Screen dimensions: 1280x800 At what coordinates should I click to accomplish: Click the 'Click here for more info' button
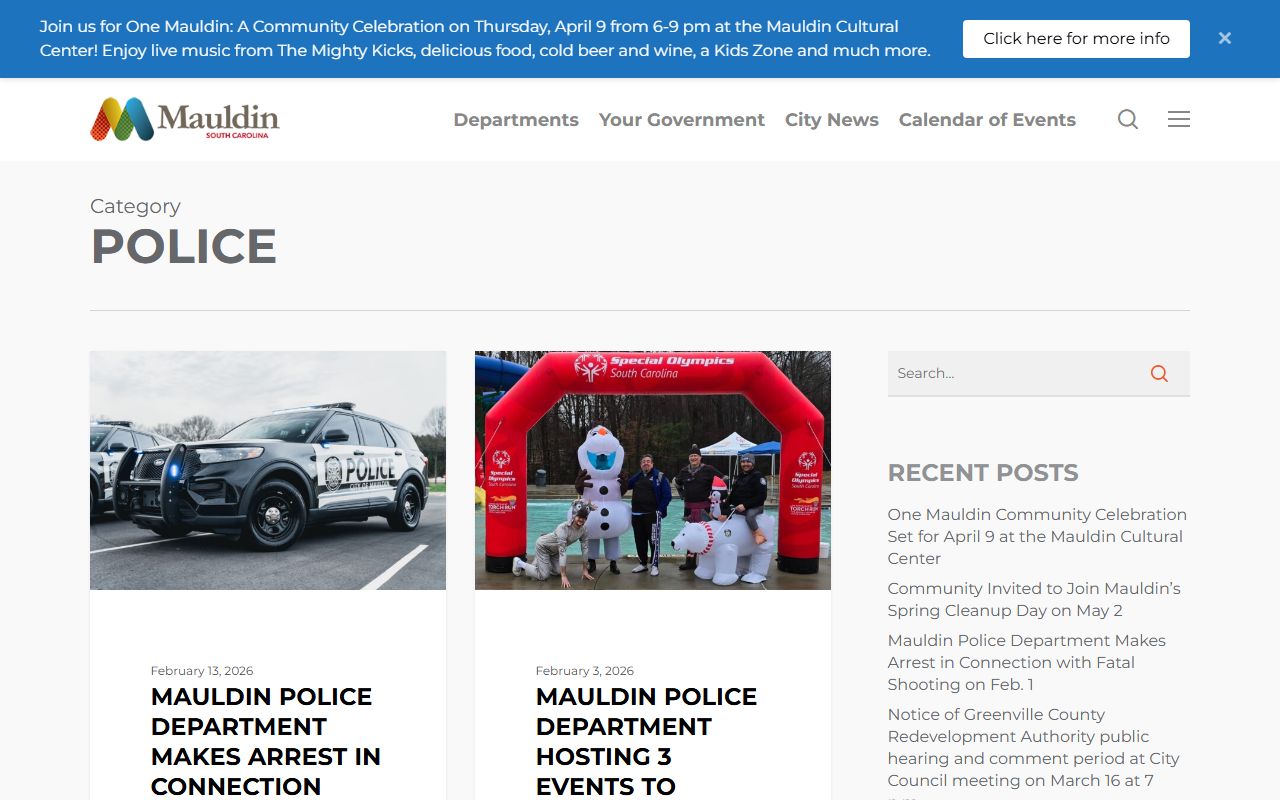[x=1076, y=39]
